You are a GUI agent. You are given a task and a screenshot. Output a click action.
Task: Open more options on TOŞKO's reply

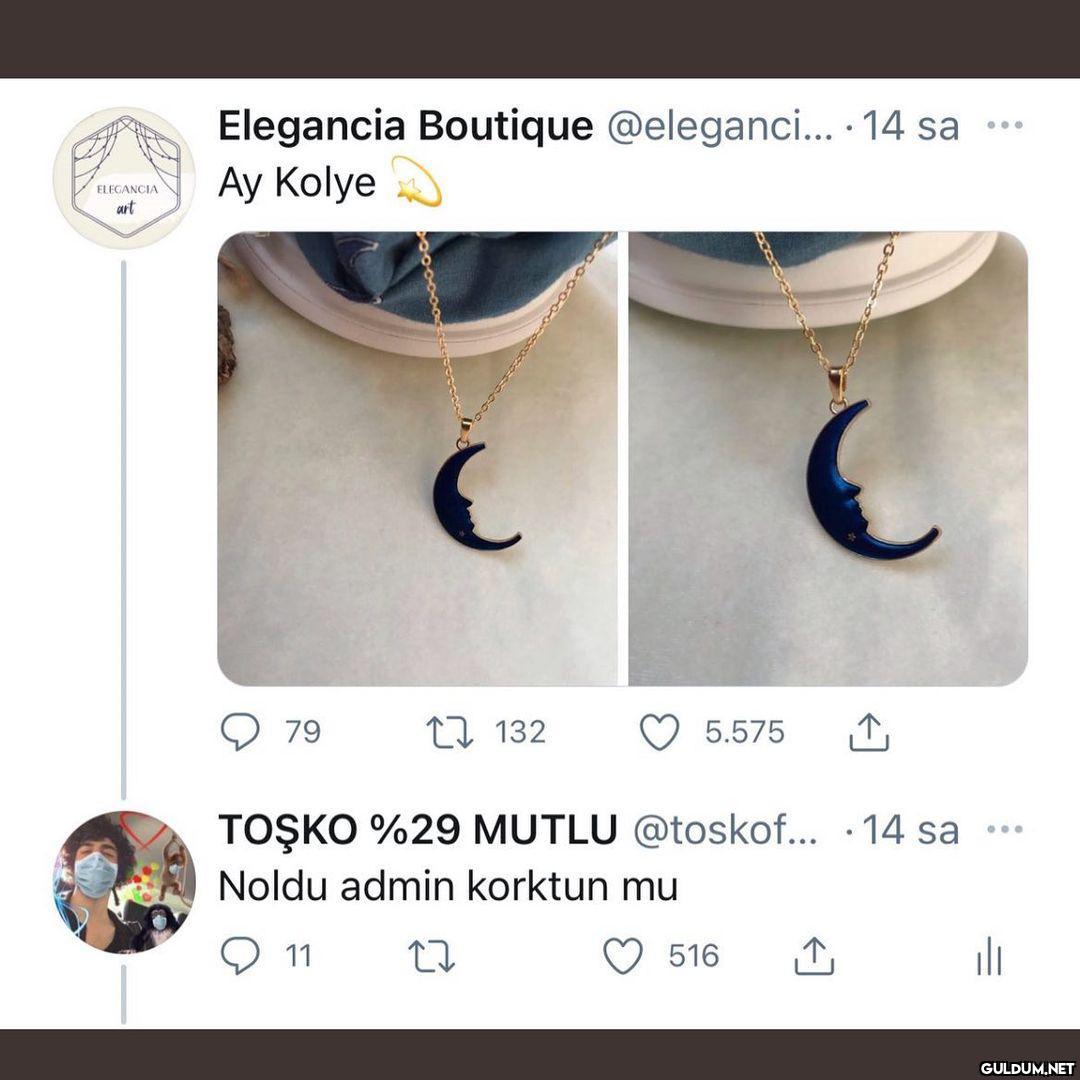pyautogui.click(x=1004, y=829)
